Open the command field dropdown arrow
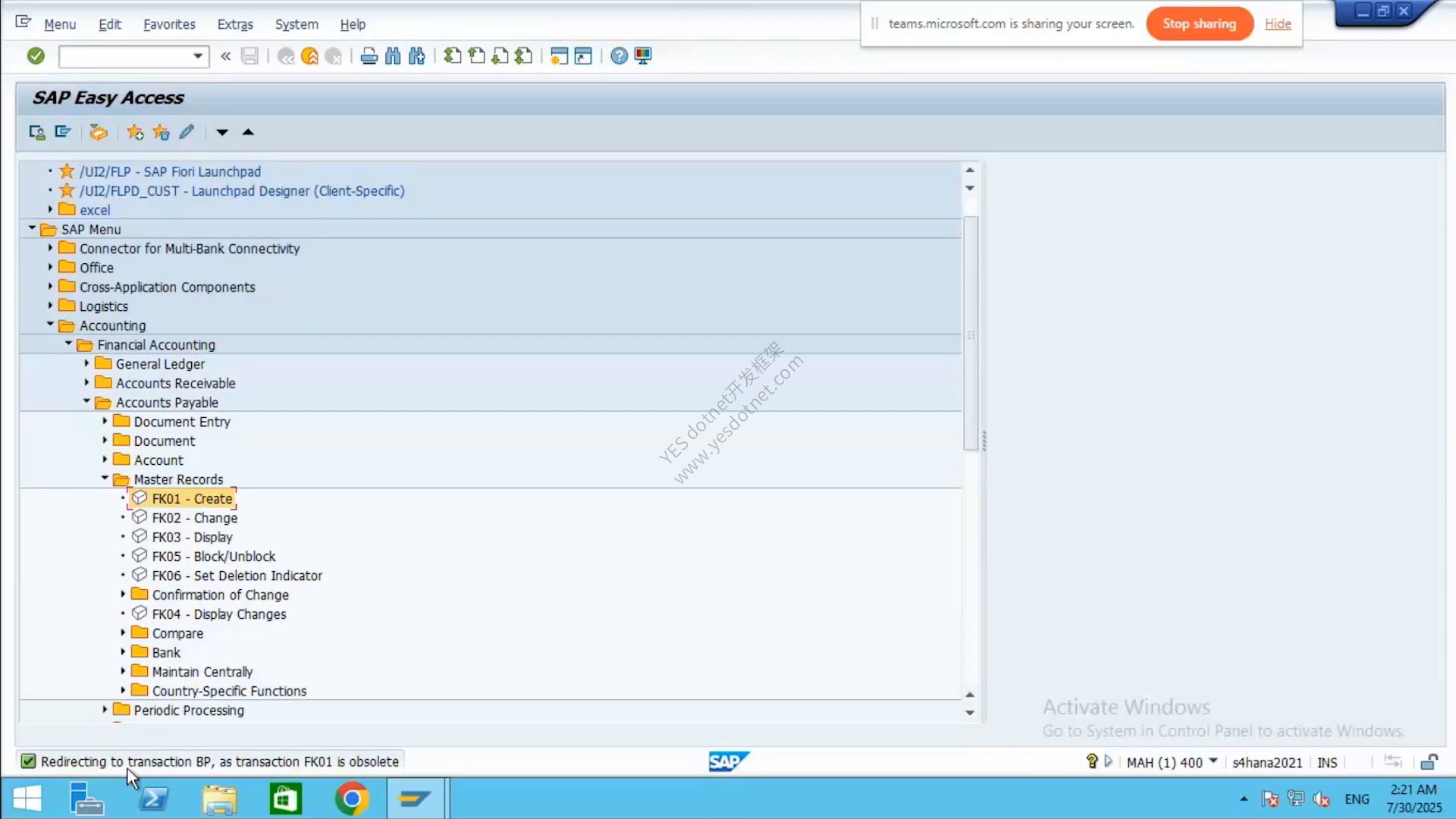Image resolution: width=1456 pixels, height=819 pixels. click(x=198, y=56)
